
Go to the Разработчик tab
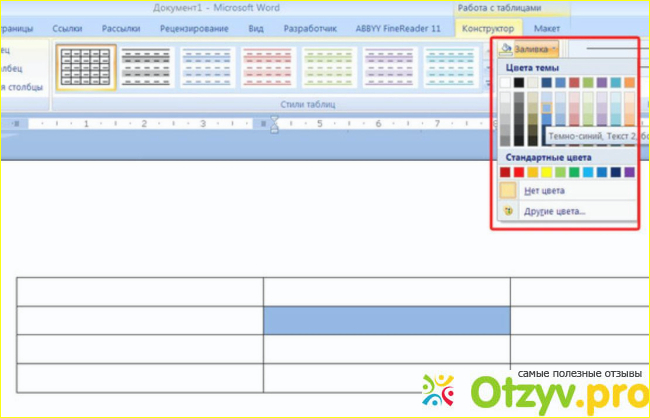click(309, 29)
